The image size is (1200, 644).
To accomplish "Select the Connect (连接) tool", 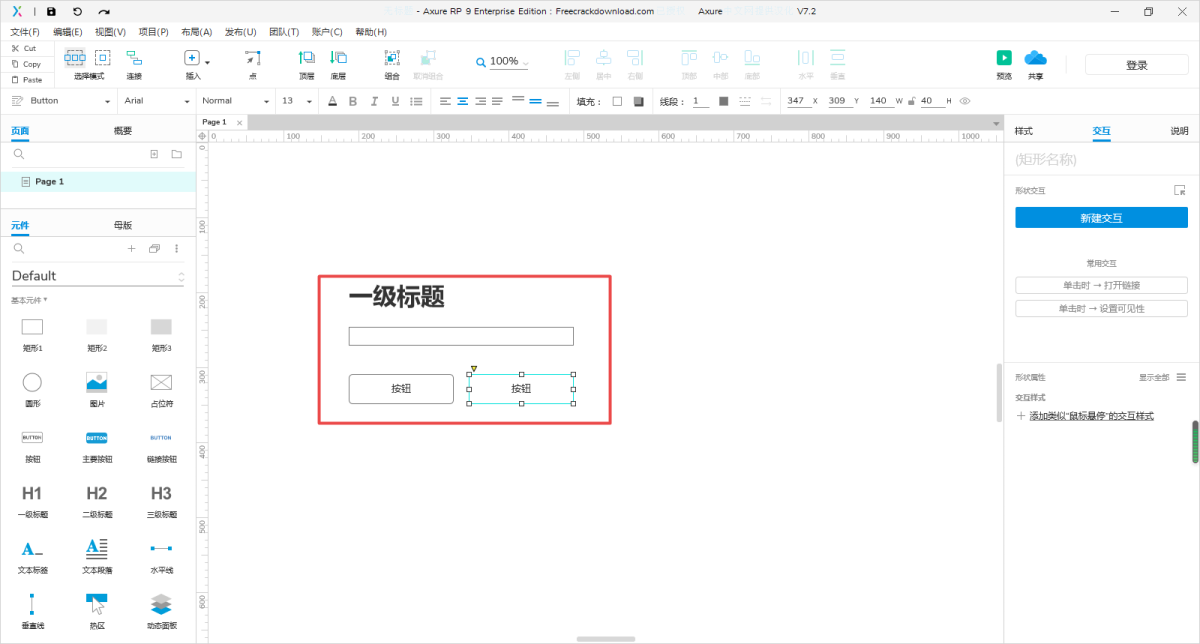I will point(134,59).
